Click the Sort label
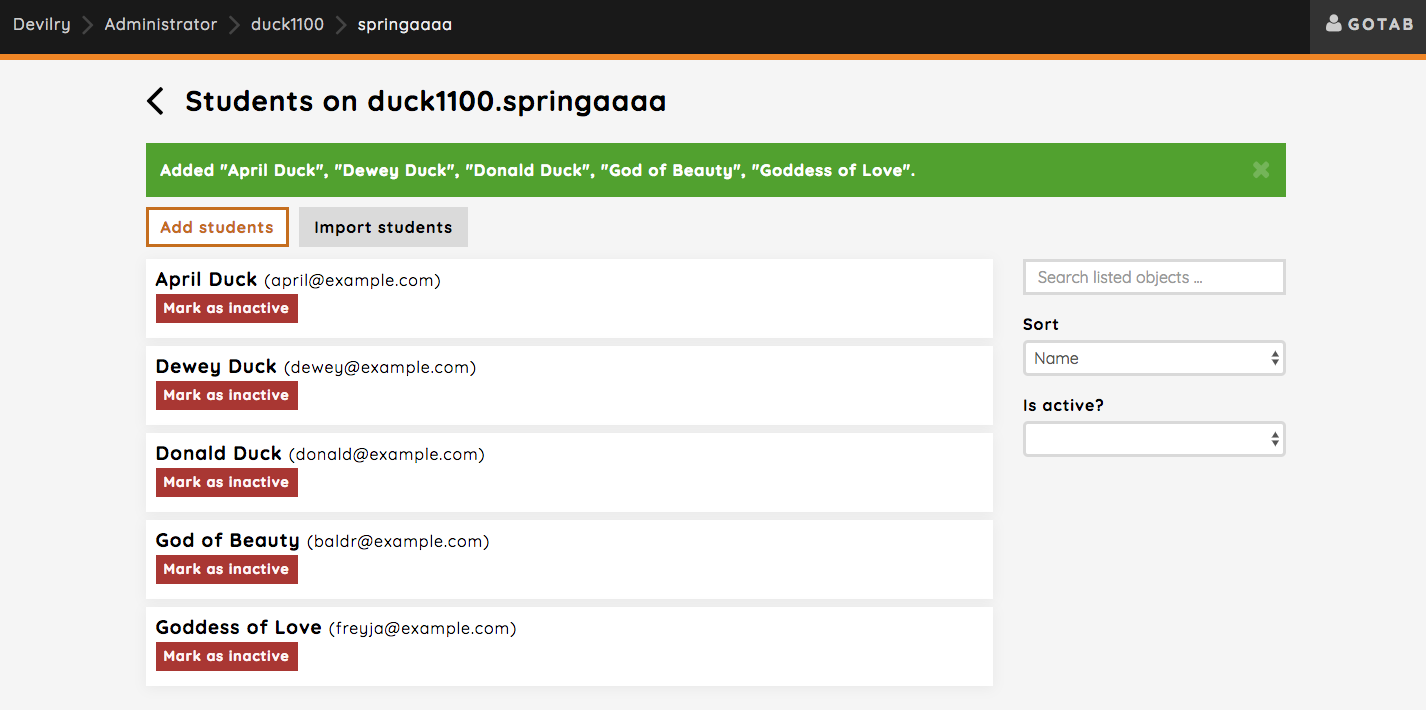The height and width of the screenshot is (710, 1426). tap(1041, 324)
